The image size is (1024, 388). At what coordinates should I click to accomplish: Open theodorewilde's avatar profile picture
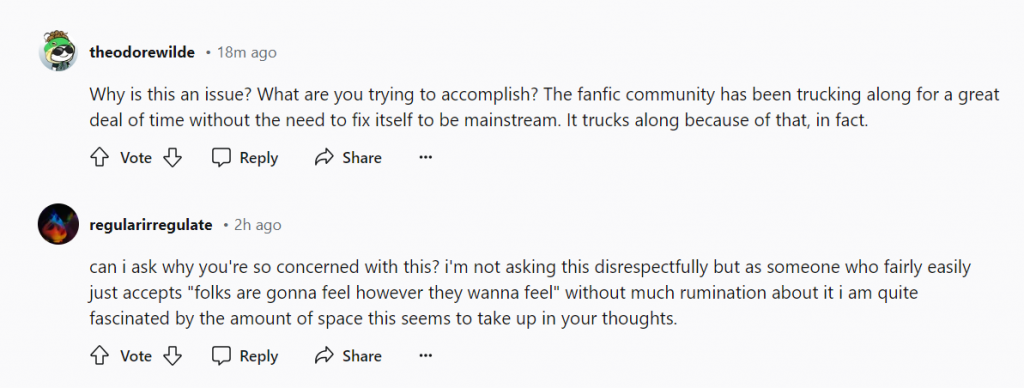58,51
